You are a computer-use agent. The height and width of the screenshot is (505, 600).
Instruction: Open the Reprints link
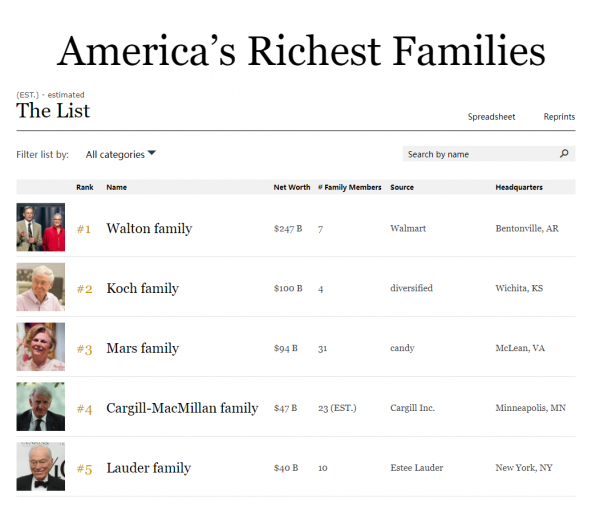point(559,117)
